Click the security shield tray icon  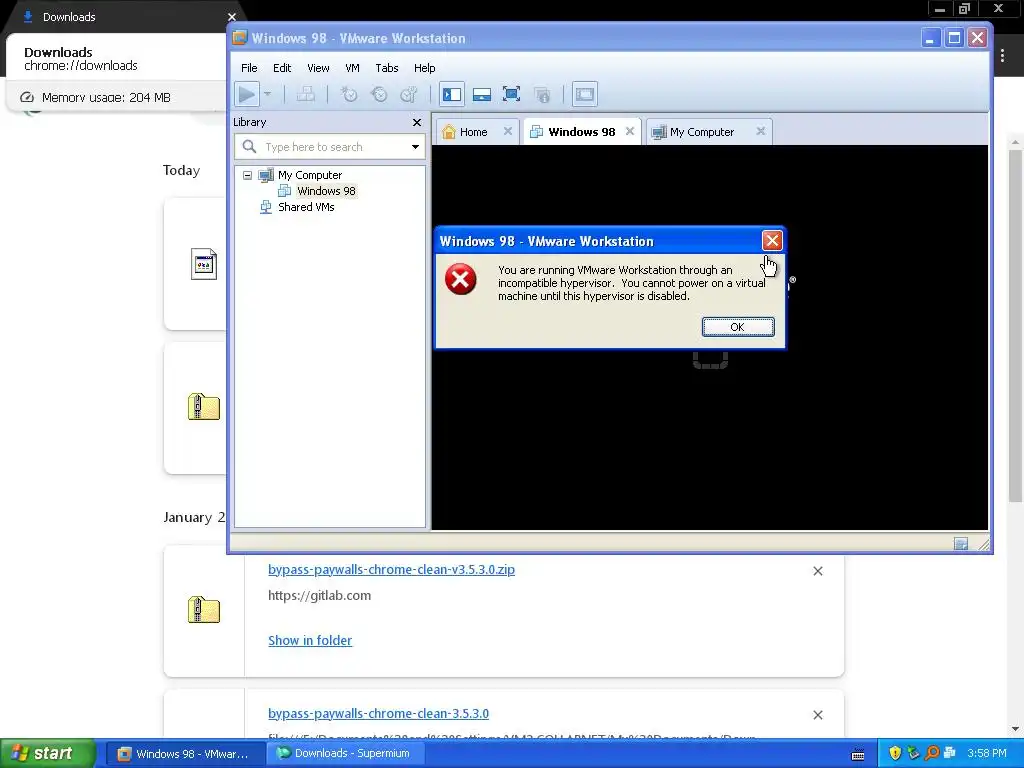pos(895,753)
